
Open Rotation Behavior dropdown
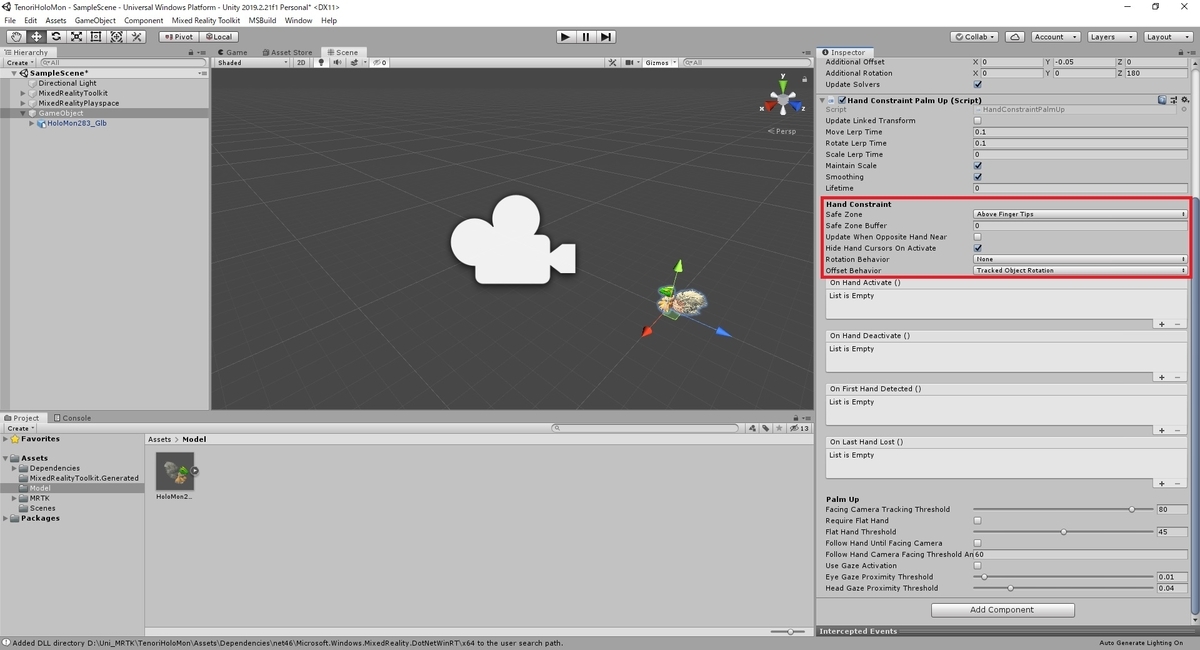[1080, 259]
